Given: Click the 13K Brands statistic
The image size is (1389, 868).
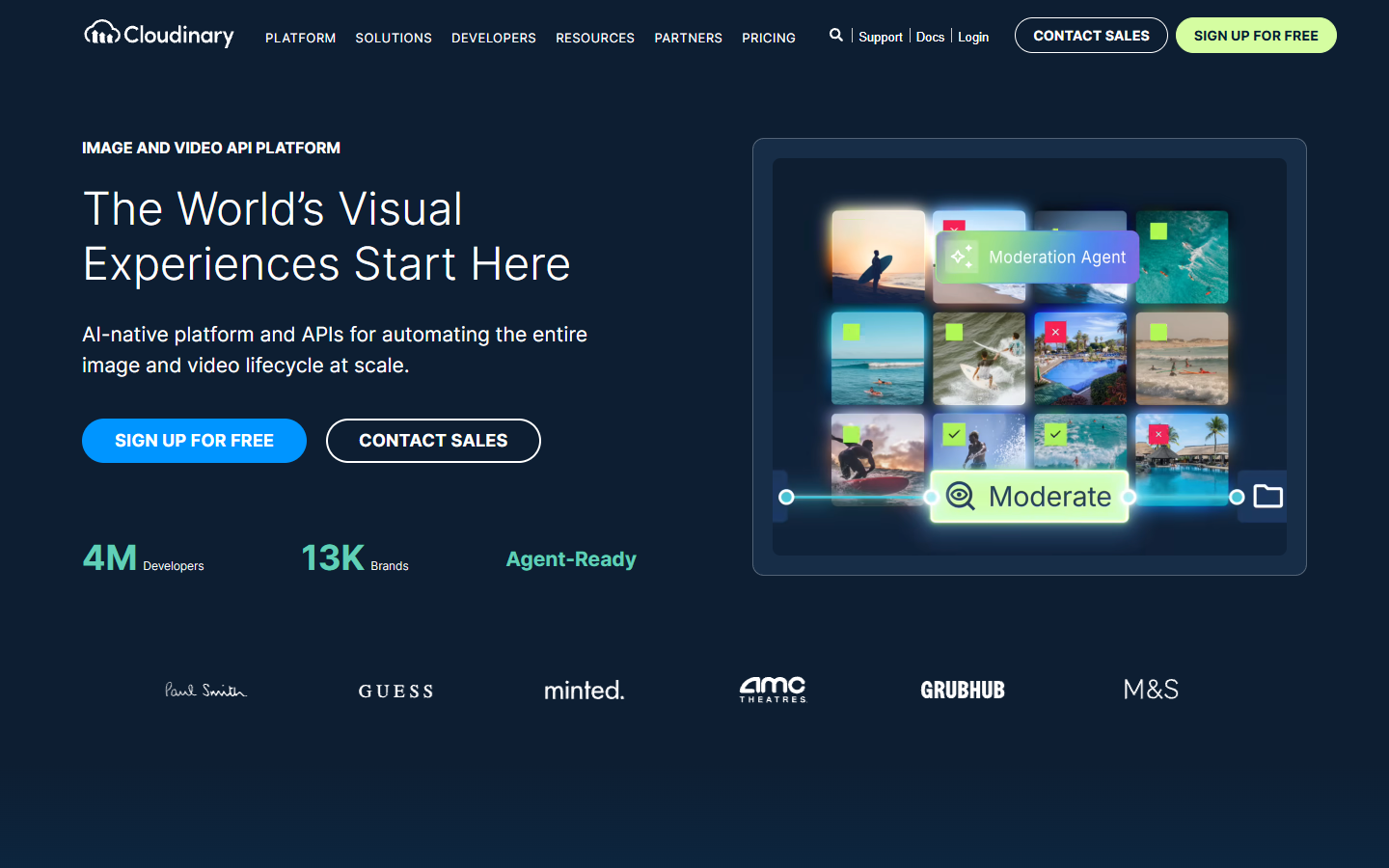Looking at the screenshot, I should (x=355, y=558).
